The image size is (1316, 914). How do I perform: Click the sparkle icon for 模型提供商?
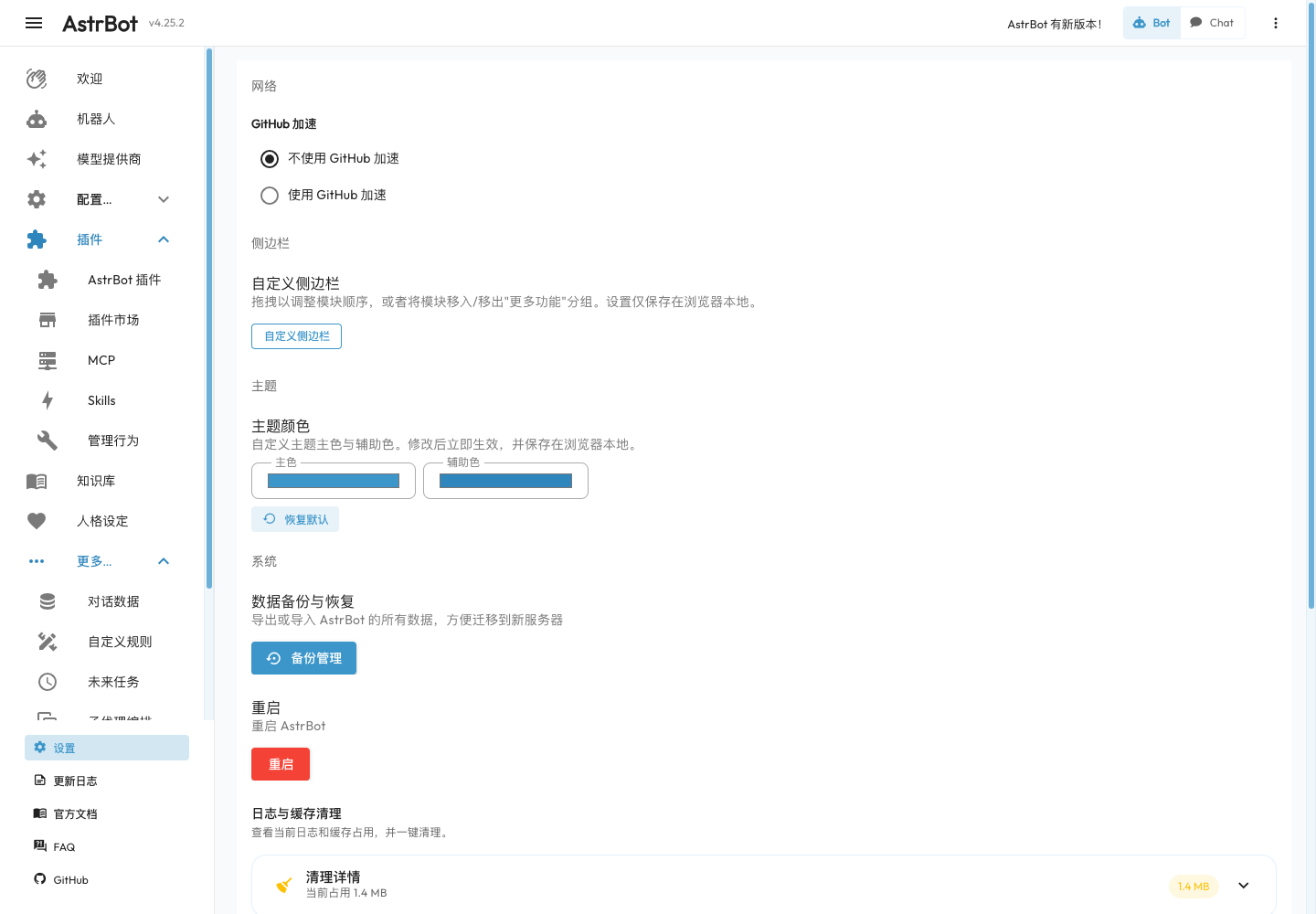pyautogui.click(x=37, y=159)
